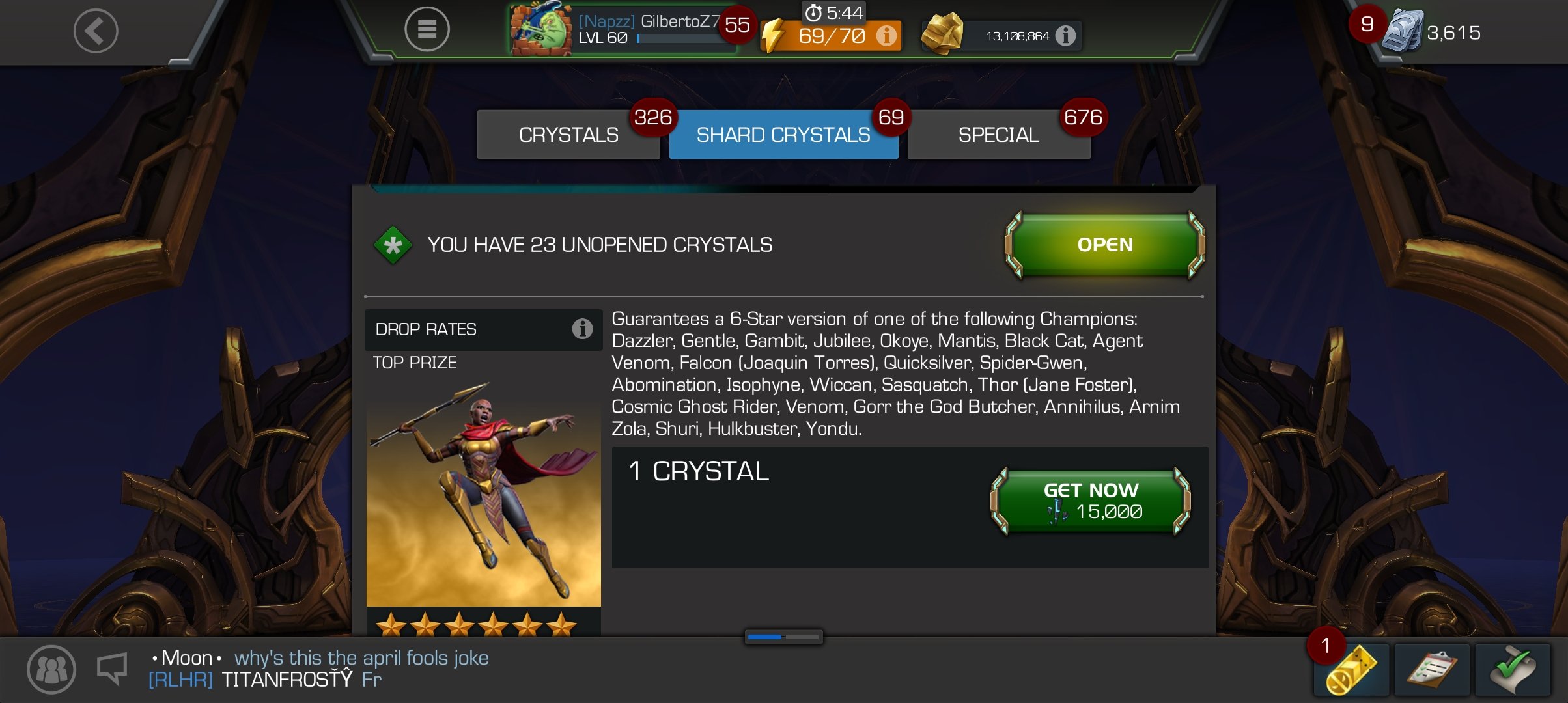Screen dimensions: 1568x703
Task: Go back with the arrow icon
Action: 96,31
